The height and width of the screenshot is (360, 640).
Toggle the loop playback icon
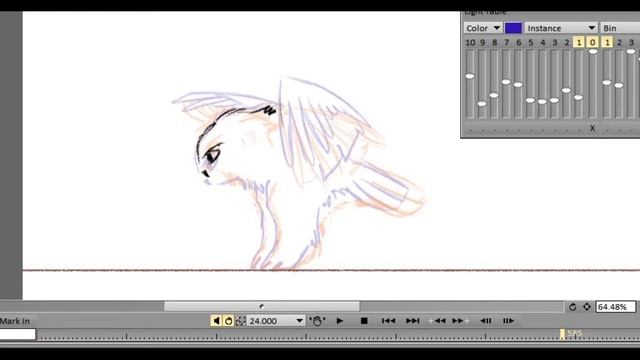229,321
